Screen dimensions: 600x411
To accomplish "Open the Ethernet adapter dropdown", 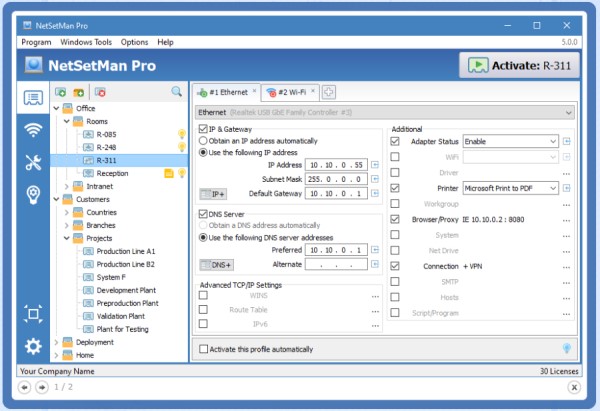I will [x=385, y=113].
